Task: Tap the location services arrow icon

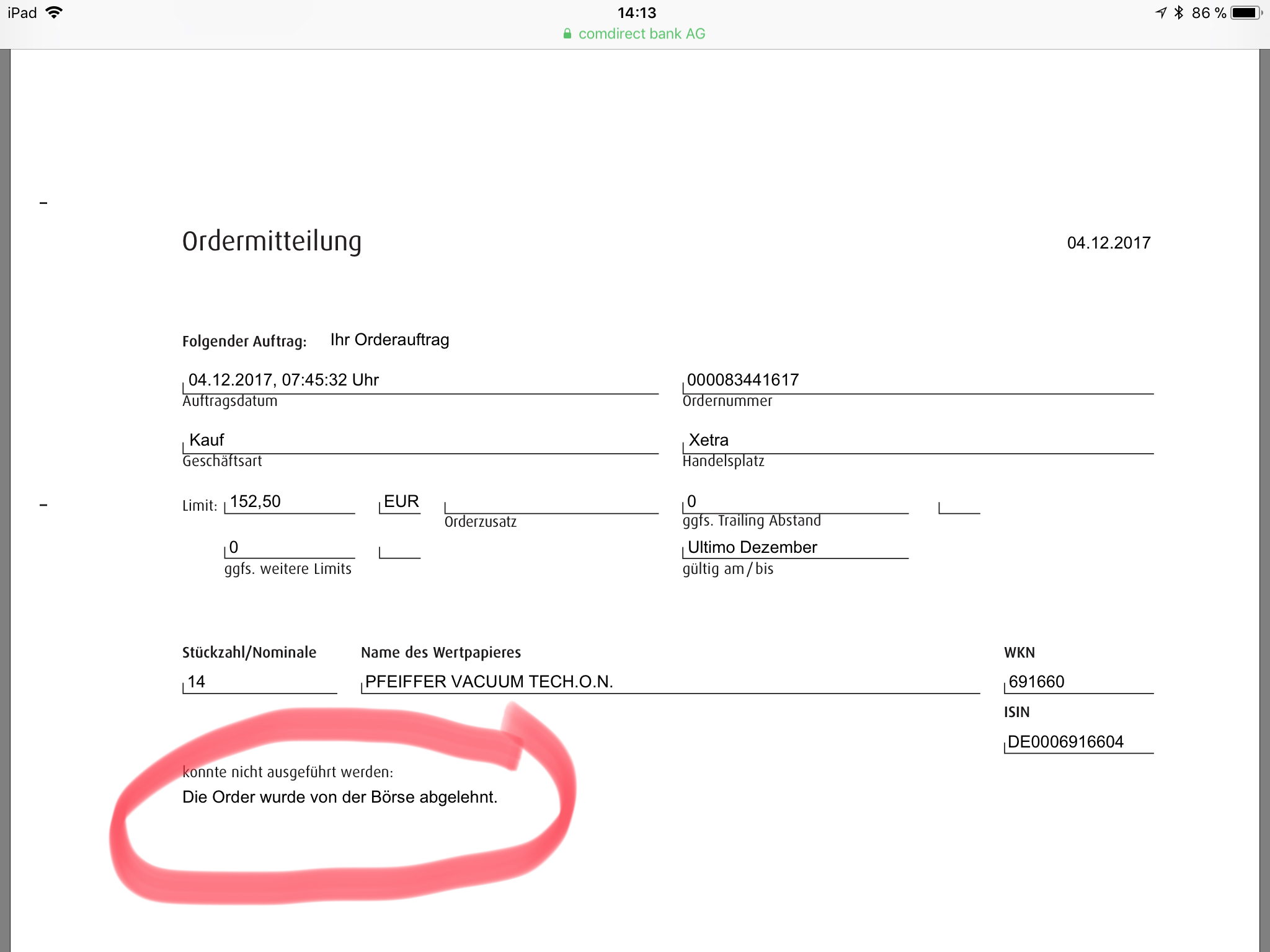Action: (1161, 12)
